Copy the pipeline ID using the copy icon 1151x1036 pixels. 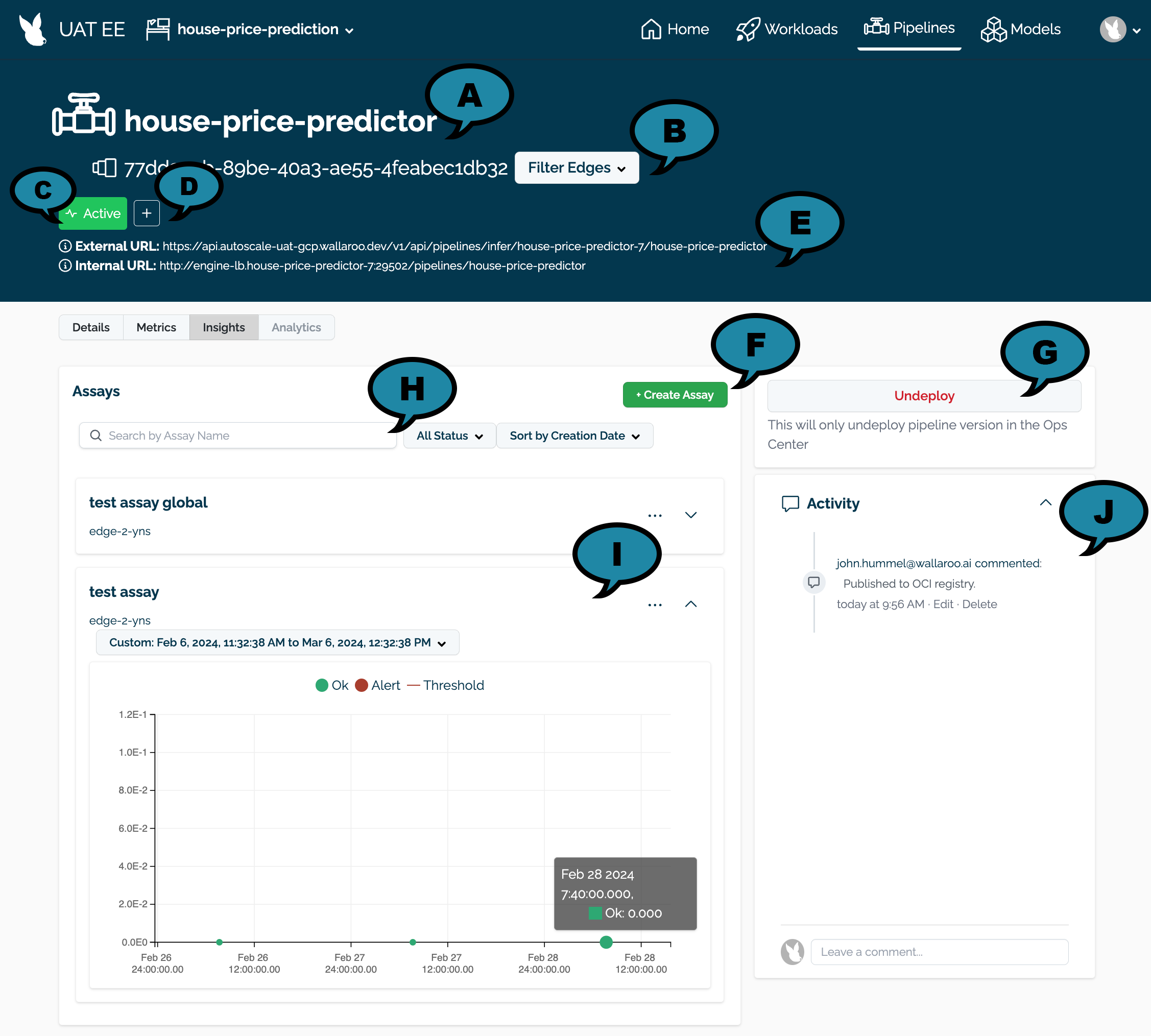click(x=103, y=167)
